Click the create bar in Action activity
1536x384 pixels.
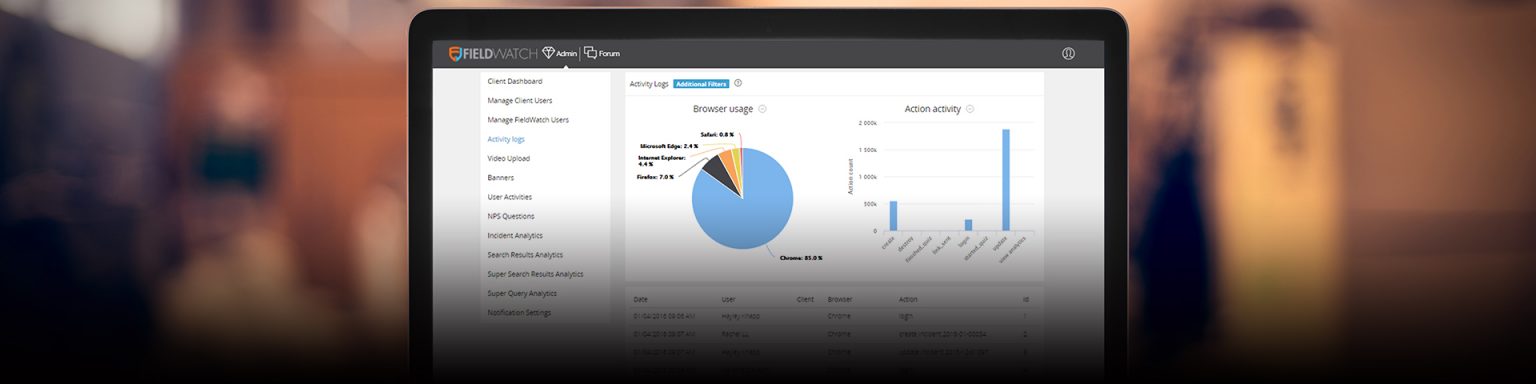(893, 216)
